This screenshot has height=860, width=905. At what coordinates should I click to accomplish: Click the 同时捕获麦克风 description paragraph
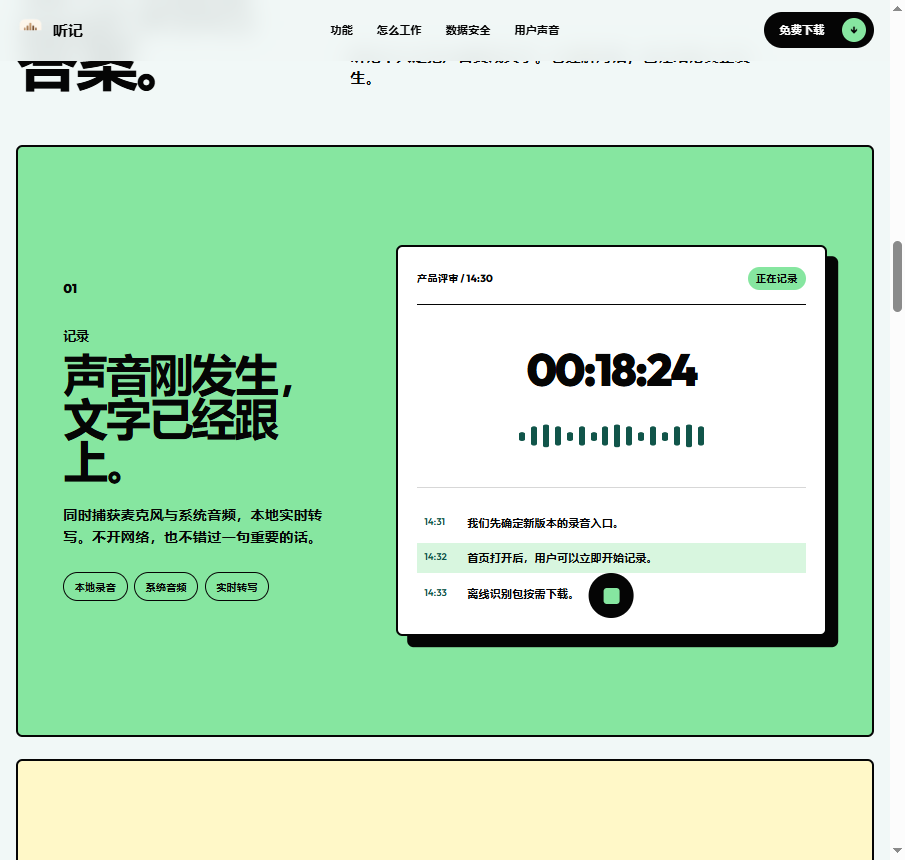(x=193, y=526)
